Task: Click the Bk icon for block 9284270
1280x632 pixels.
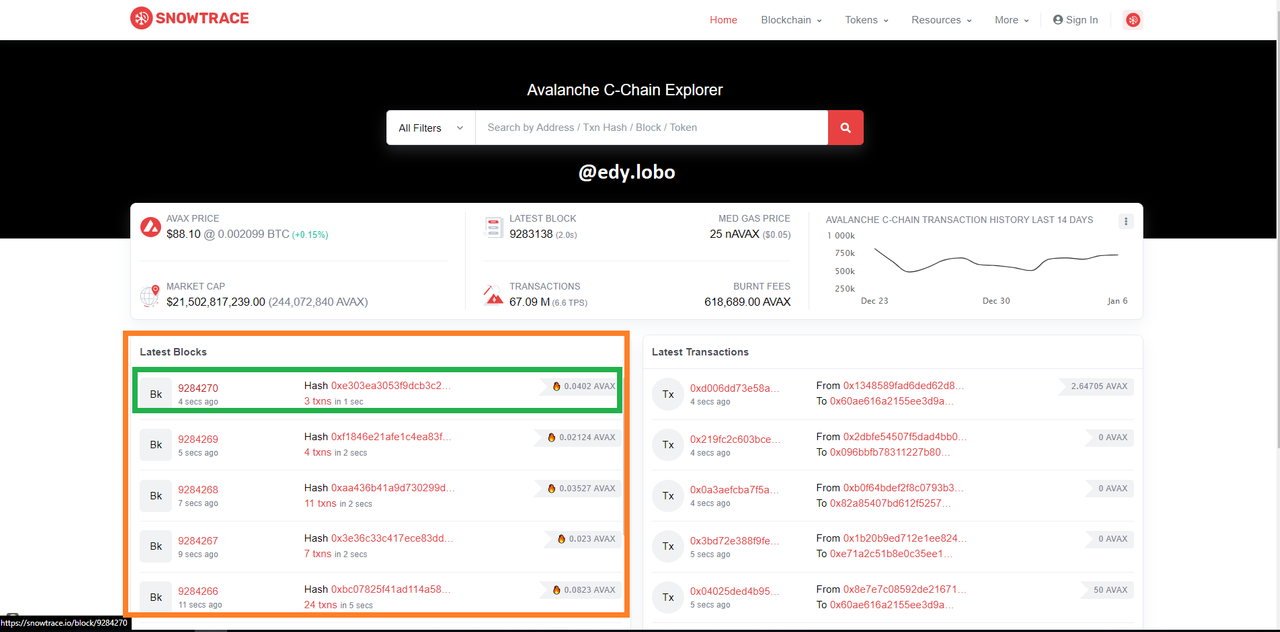Action: click(156, 394)
